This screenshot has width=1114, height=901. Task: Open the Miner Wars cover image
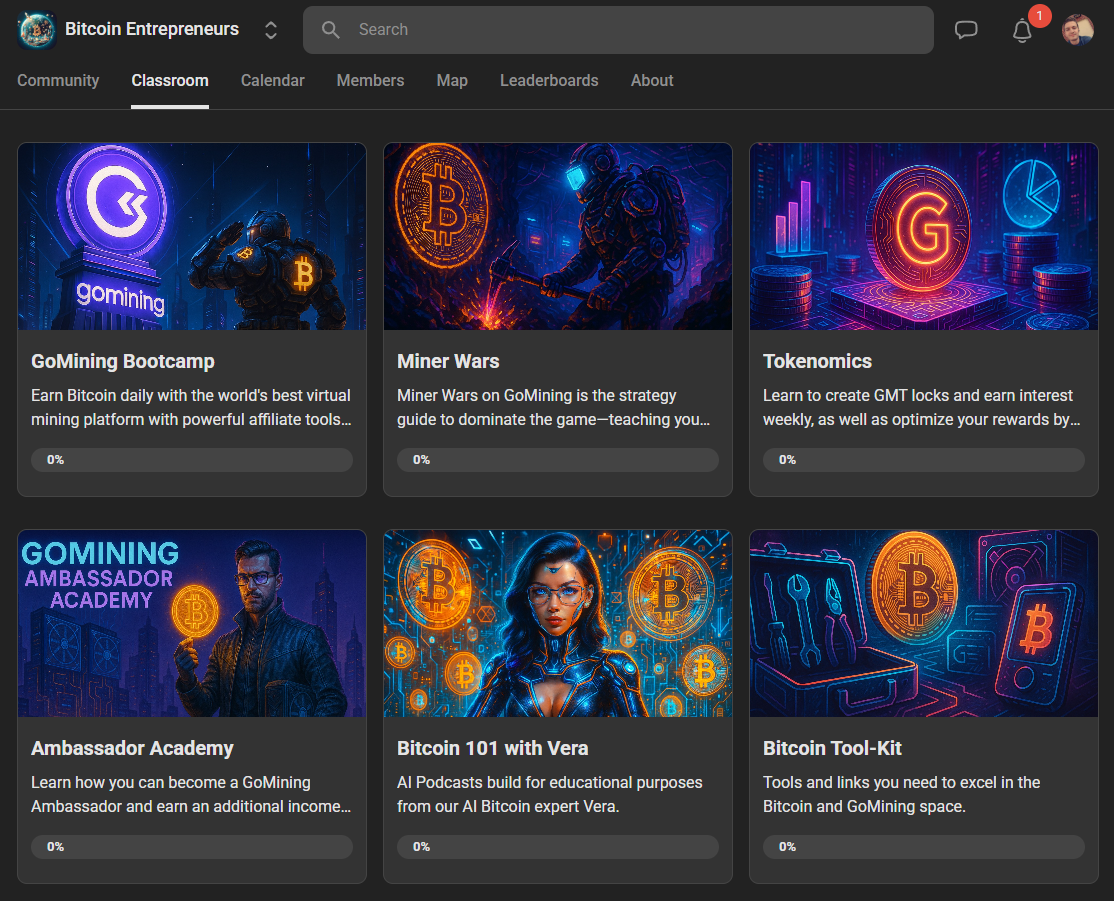point(558,237)
